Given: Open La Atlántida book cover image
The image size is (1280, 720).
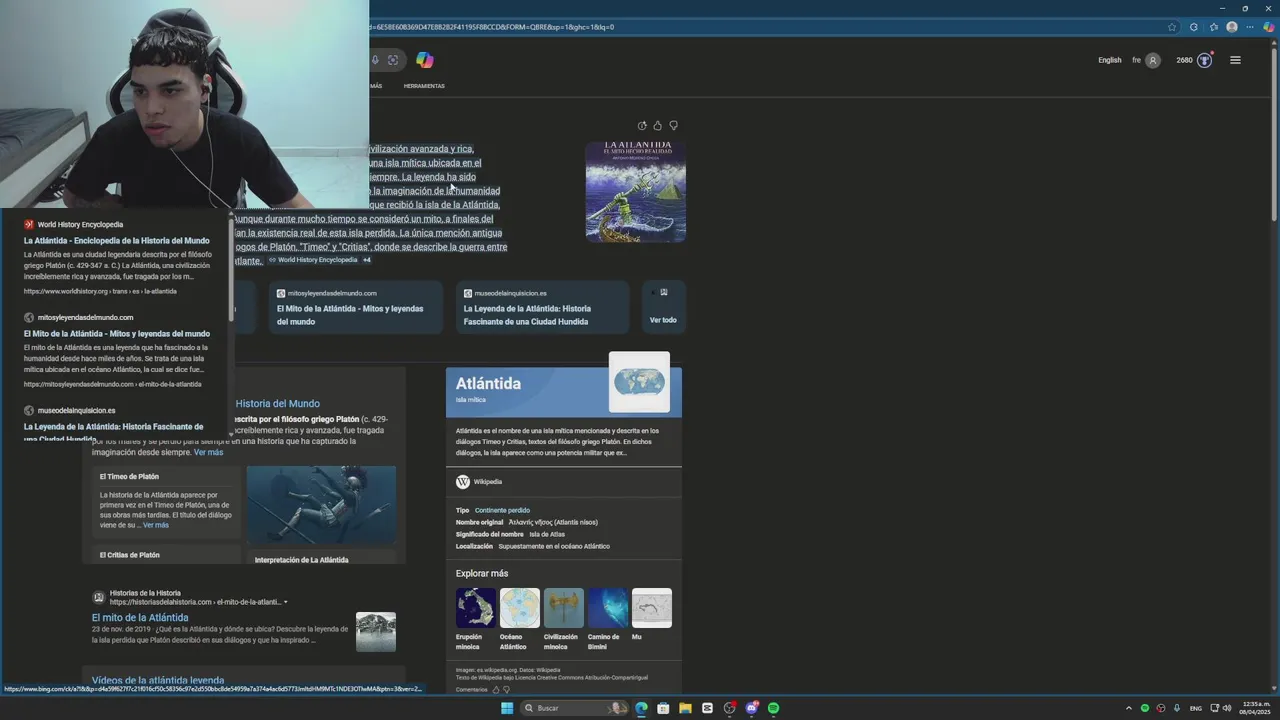Looking at the screenshot, I should point(635,192).
